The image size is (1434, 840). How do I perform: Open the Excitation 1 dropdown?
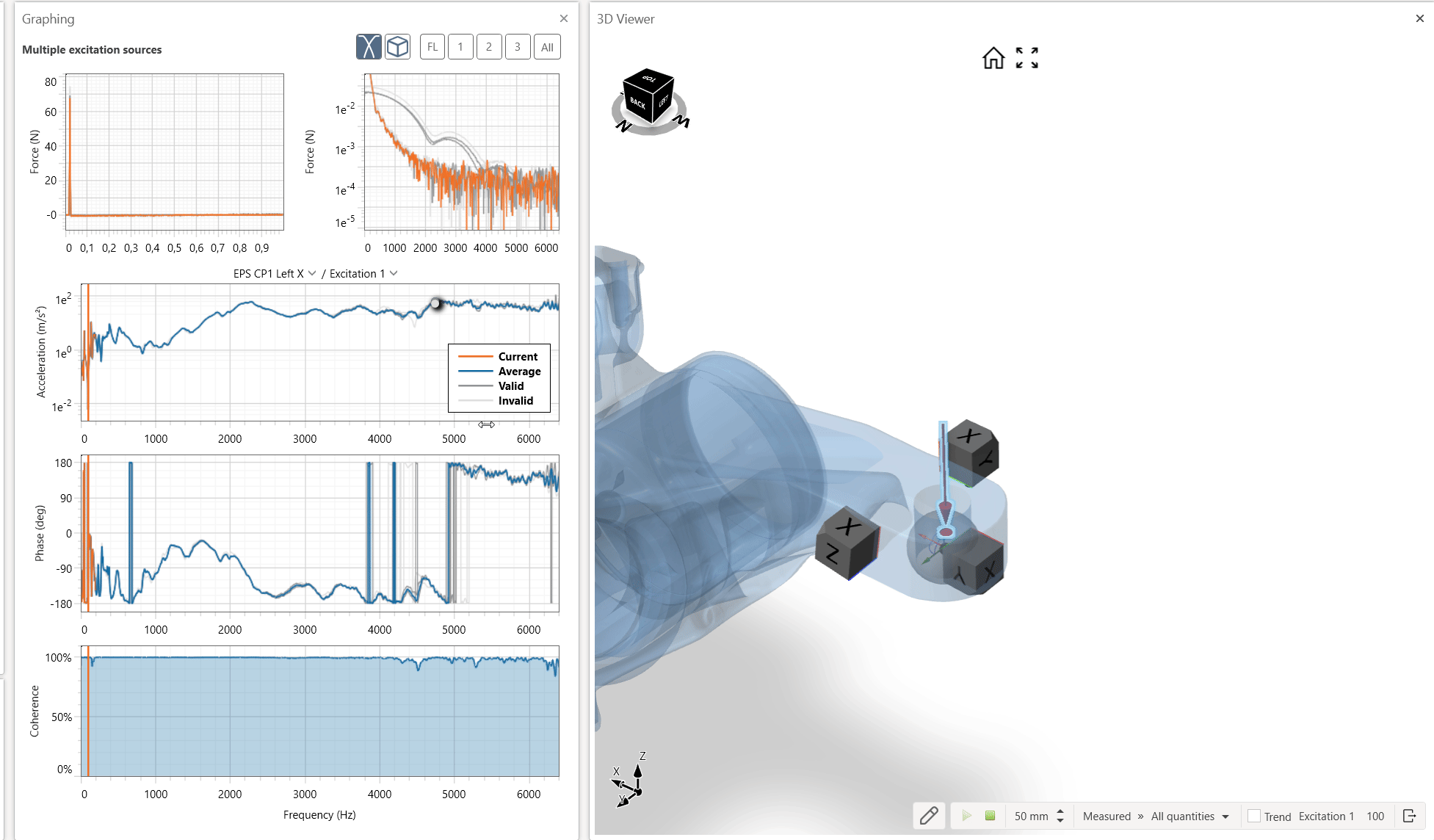click(x=363, y=273)
